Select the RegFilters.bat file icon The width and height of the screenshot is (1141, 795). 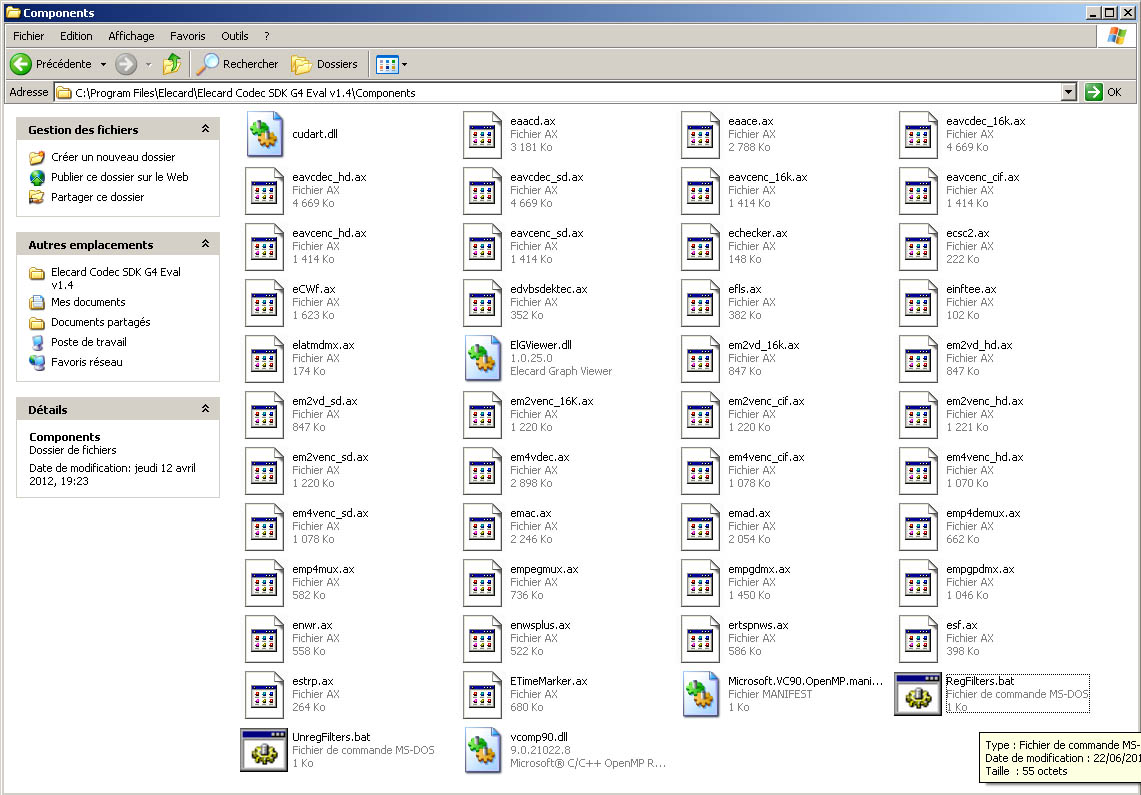[918, 694]
